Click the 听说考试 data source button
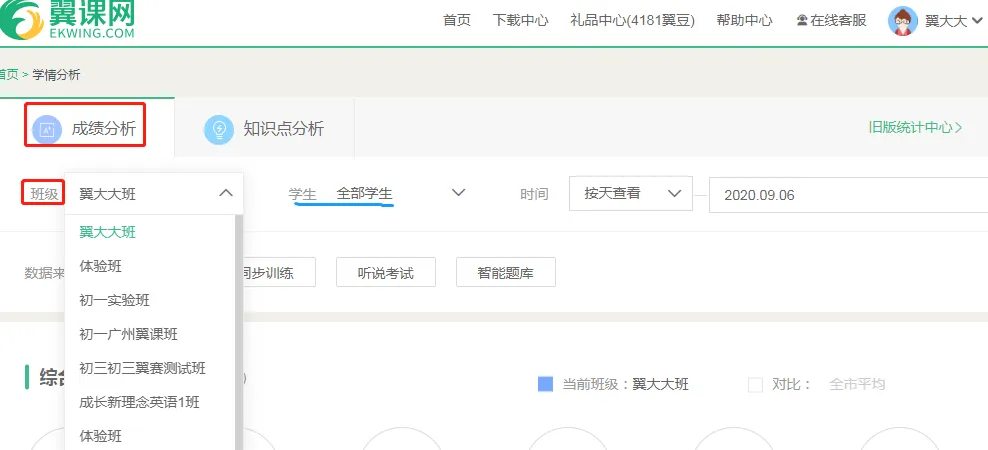The height and width of the screenshot is (450, 988). point(386,272)
